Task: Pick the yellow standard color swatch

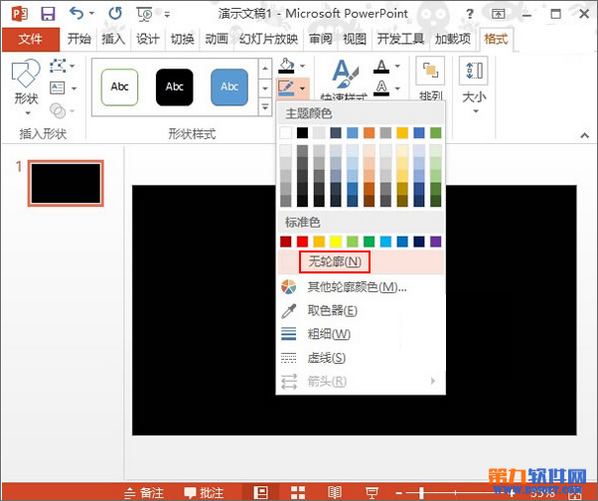Action: 336,241
